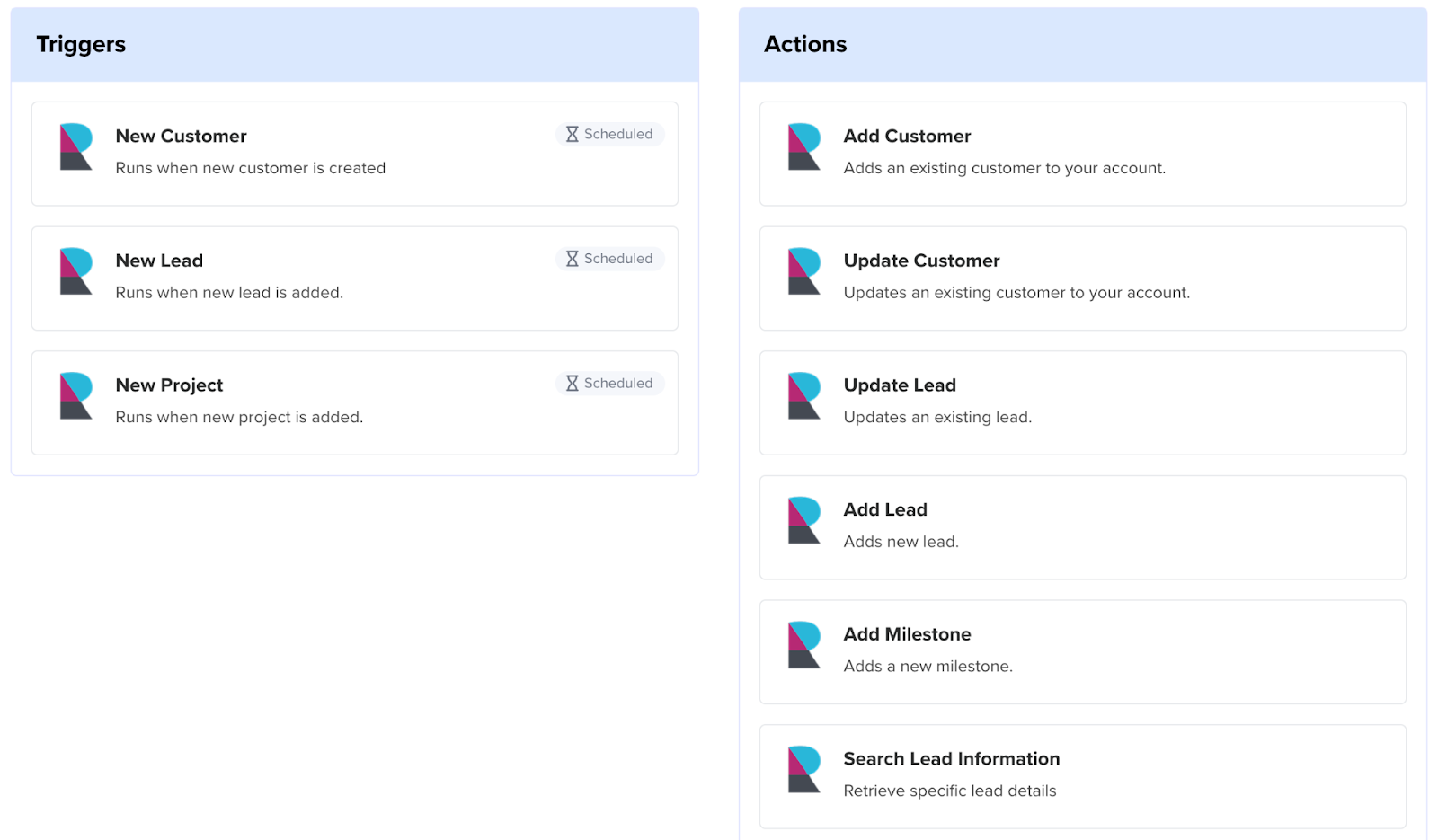Click the 'Retrieve specific lead details' description
The height and width of the screenshot is (840, 1438).
pos(949,791)
